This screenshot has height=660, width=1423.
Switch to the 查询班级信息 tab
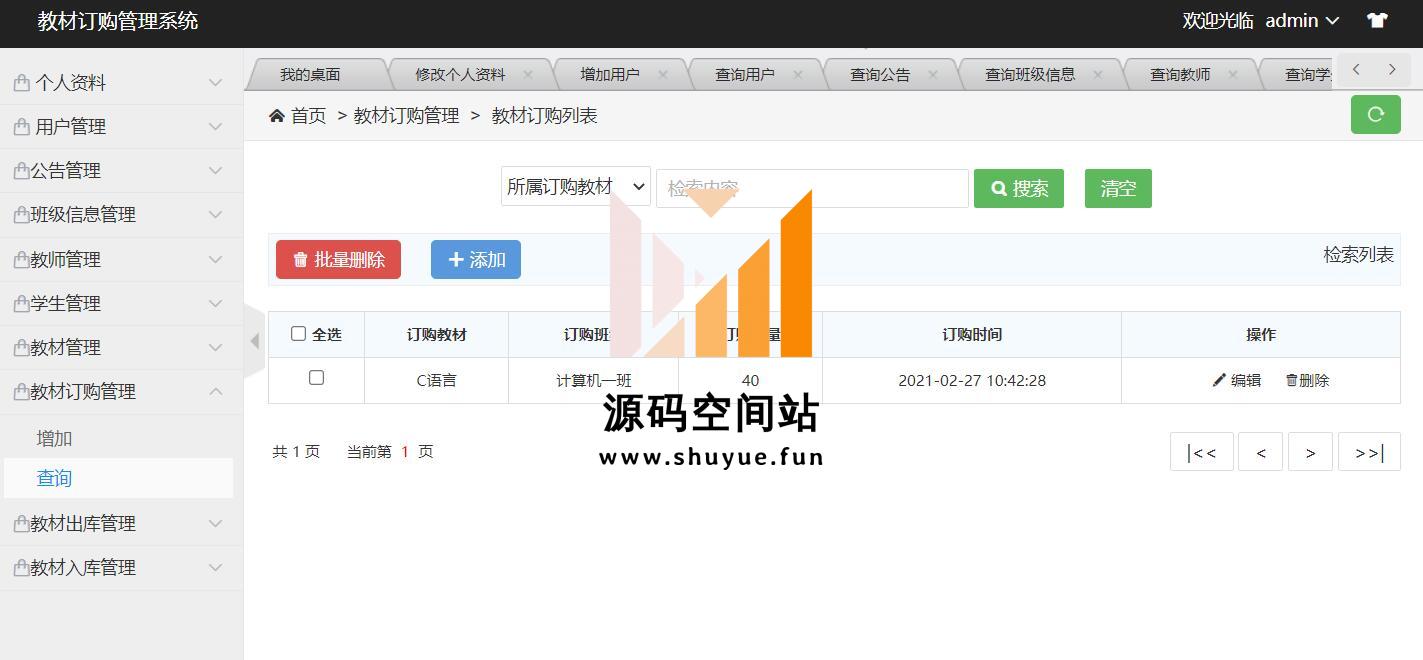(1030, 74)
